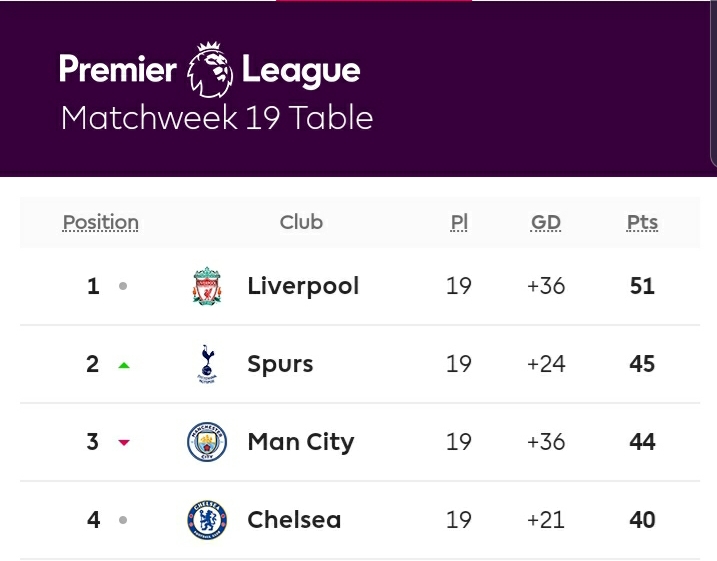
Task: Open the Spurs club name link
Action: [280, 364]
